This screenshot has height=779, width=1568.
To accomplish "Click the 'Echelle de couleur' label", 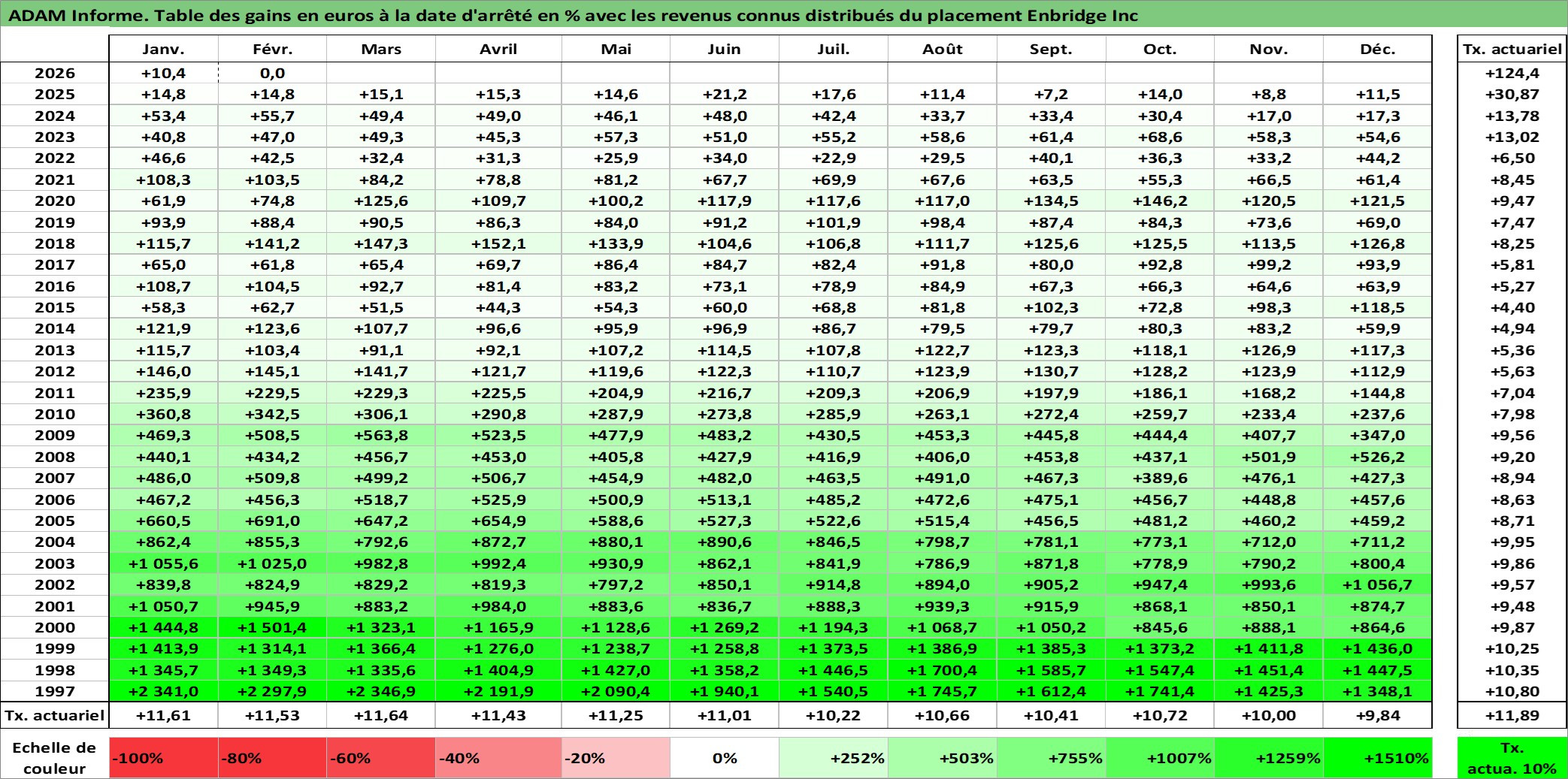I will point(54,758).
